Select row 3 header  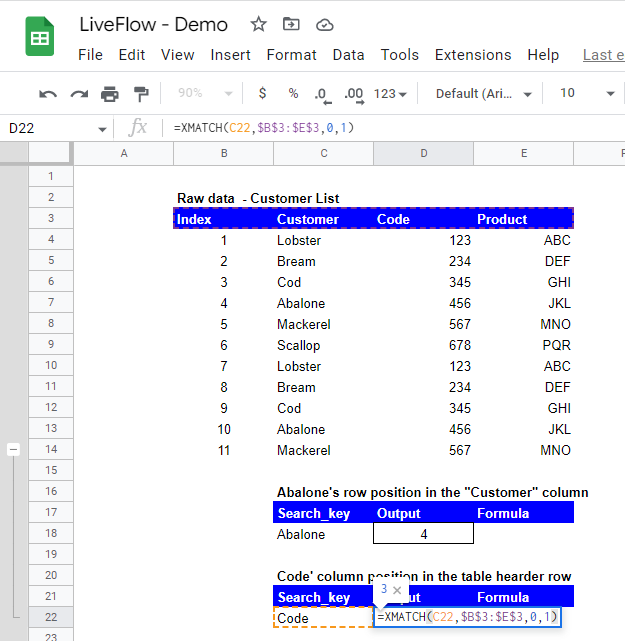51,218
